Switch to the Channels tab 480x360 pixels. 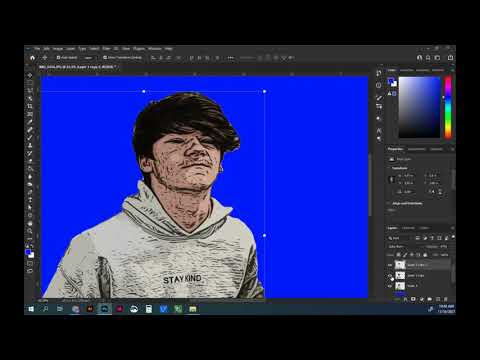click(408, 228)
